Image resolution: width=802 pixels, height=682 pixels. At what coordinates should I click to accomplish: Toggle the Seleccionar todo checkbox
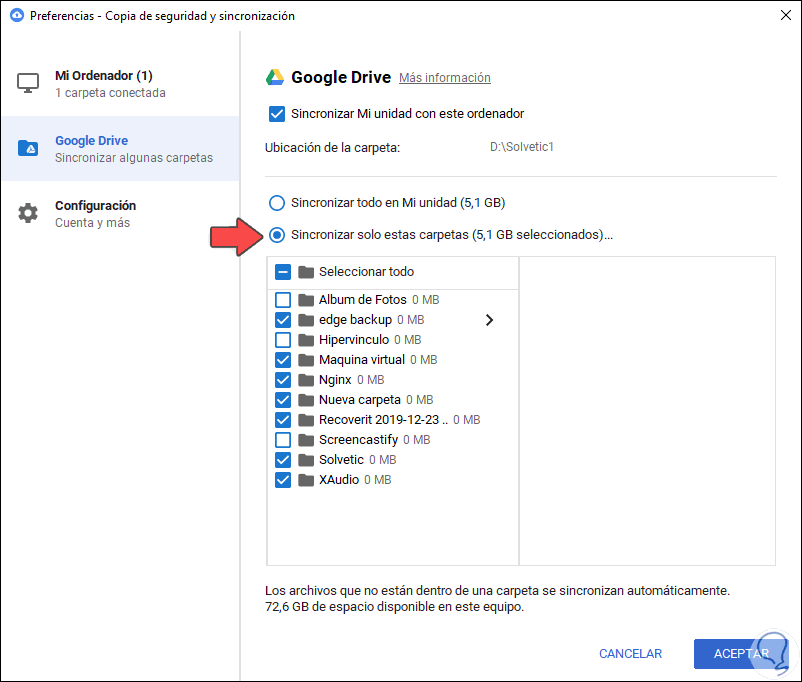(283, 272)
